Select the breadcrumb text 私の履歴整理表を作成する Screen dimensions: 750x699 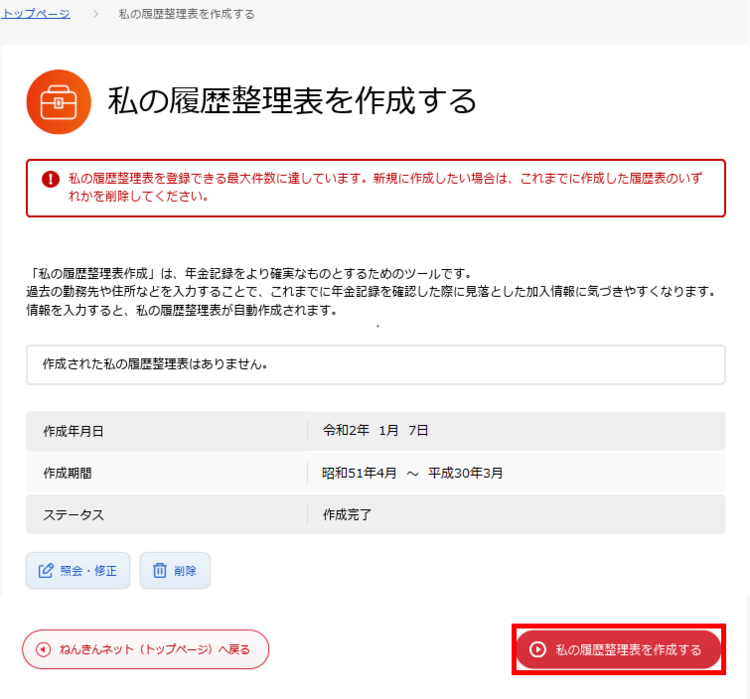pos(187,14)
